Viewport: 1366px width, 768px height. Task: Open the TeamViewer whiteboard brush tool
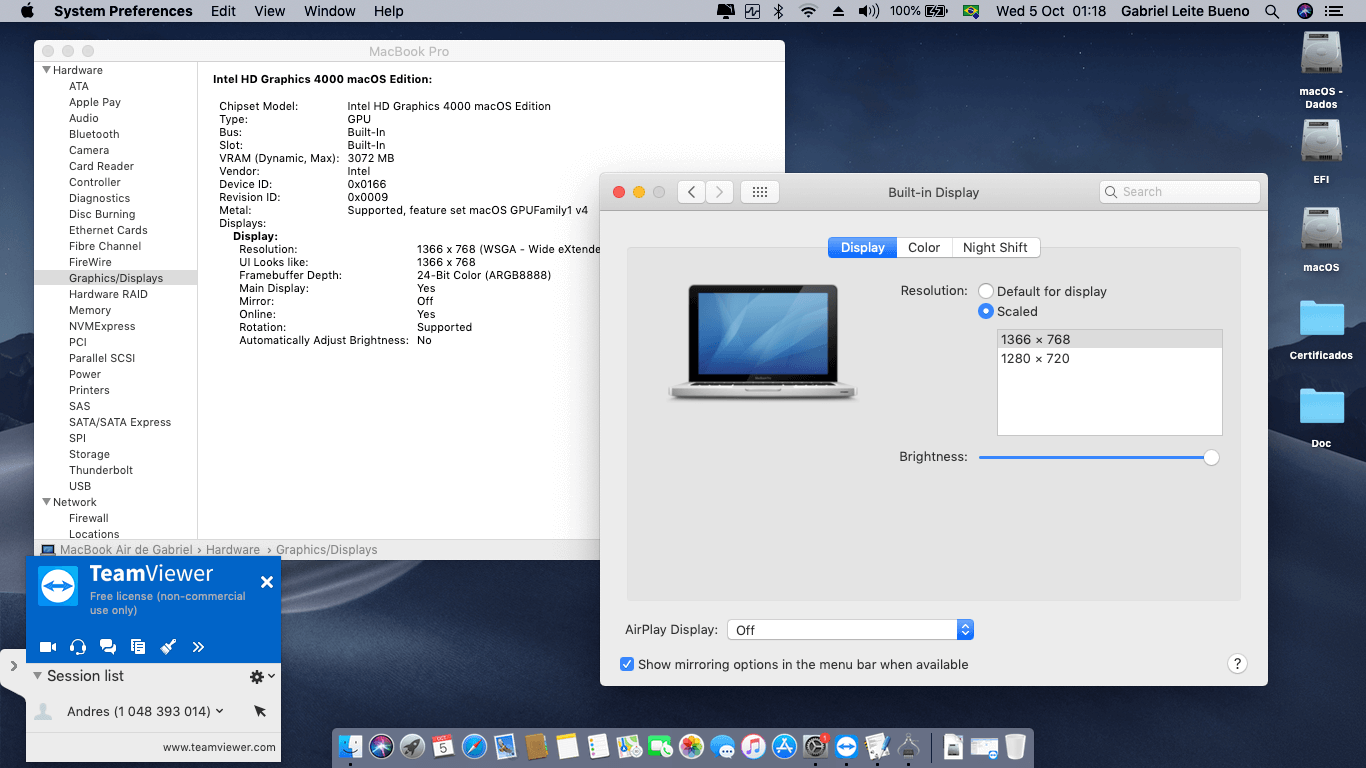(168, 647)
